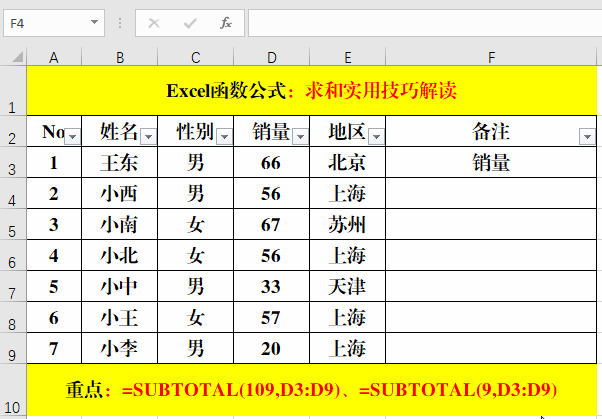Select the sales cell showing 57
602x419 pixels.
click(271, 318)
